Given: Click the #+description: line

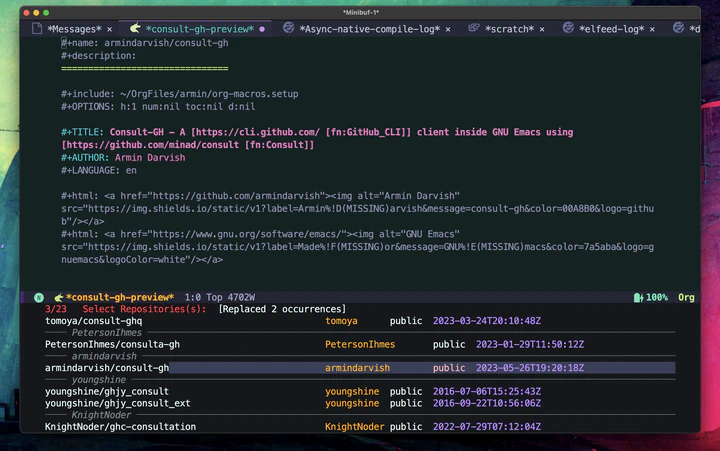Looking at the screenshot, I should [99, 56].
